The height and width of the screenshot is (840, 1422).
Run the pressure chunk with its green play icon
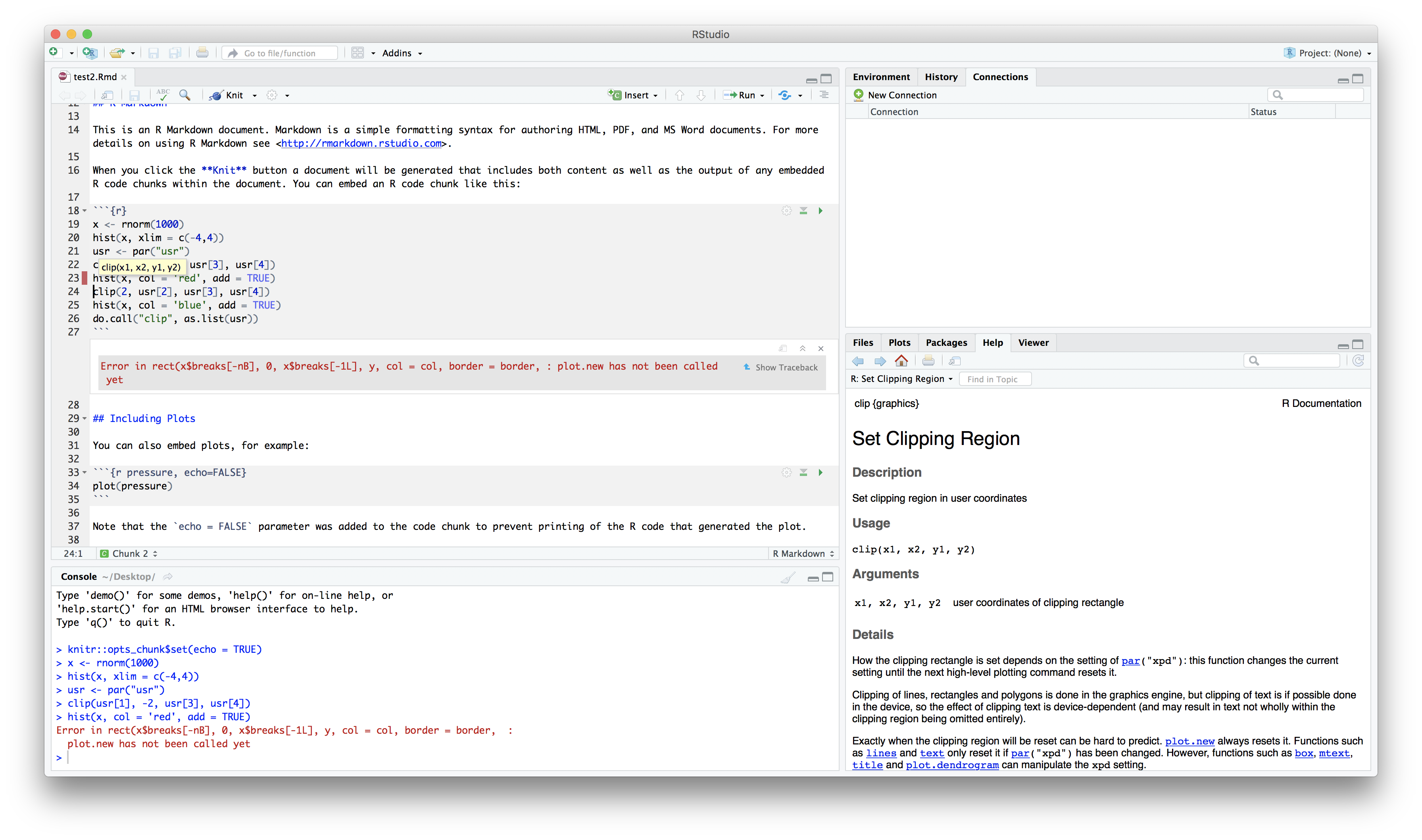820,472
